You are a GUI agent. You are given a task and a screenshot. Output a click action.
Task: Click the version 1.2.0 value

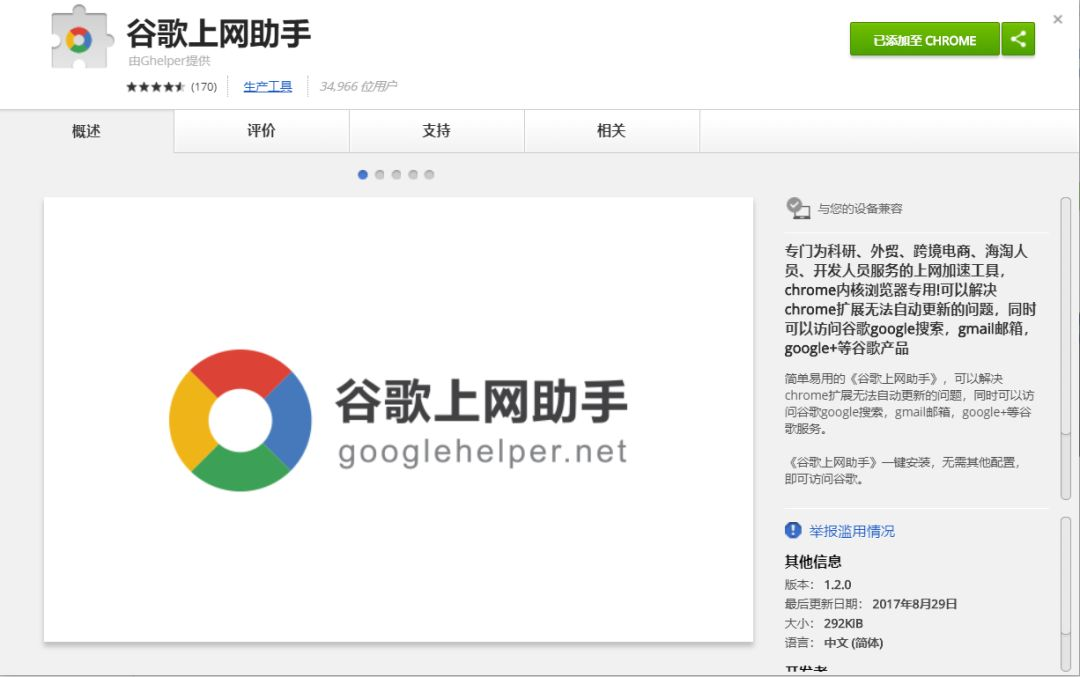[838, 585]
